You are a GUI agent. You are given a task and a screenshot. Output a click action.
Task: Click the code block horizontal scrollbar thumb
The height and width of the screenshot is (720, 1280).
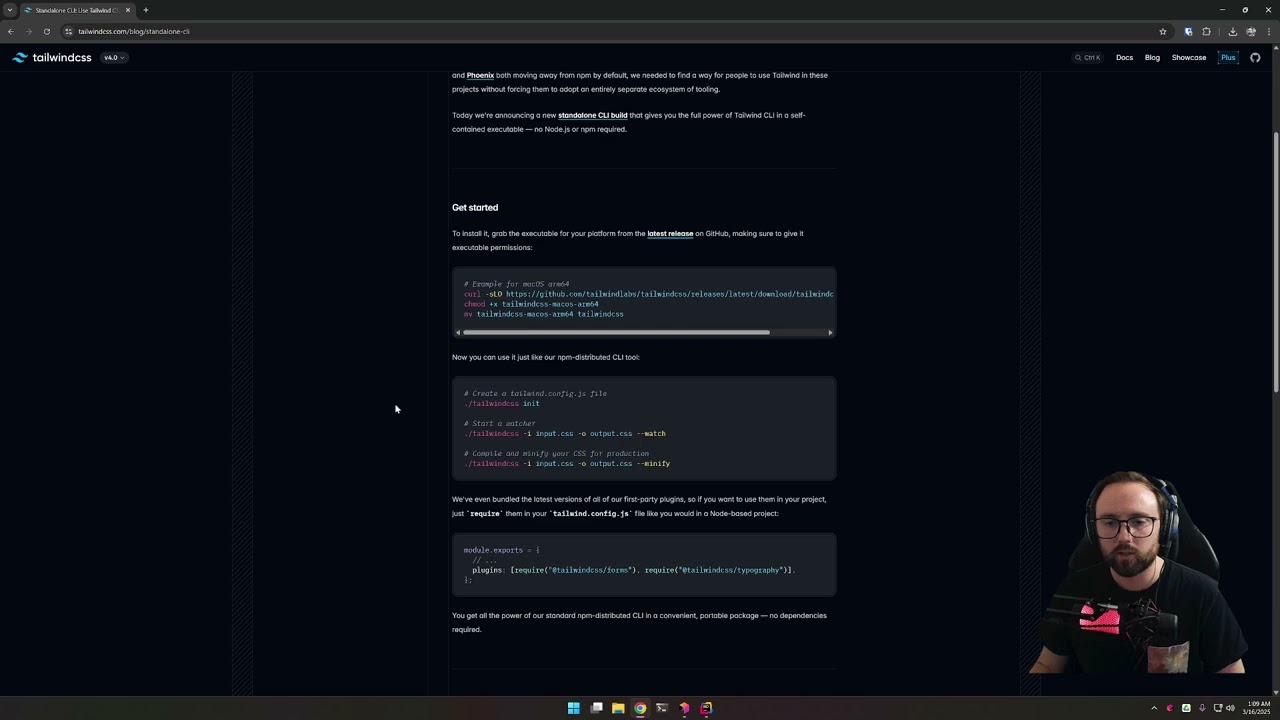616,332
